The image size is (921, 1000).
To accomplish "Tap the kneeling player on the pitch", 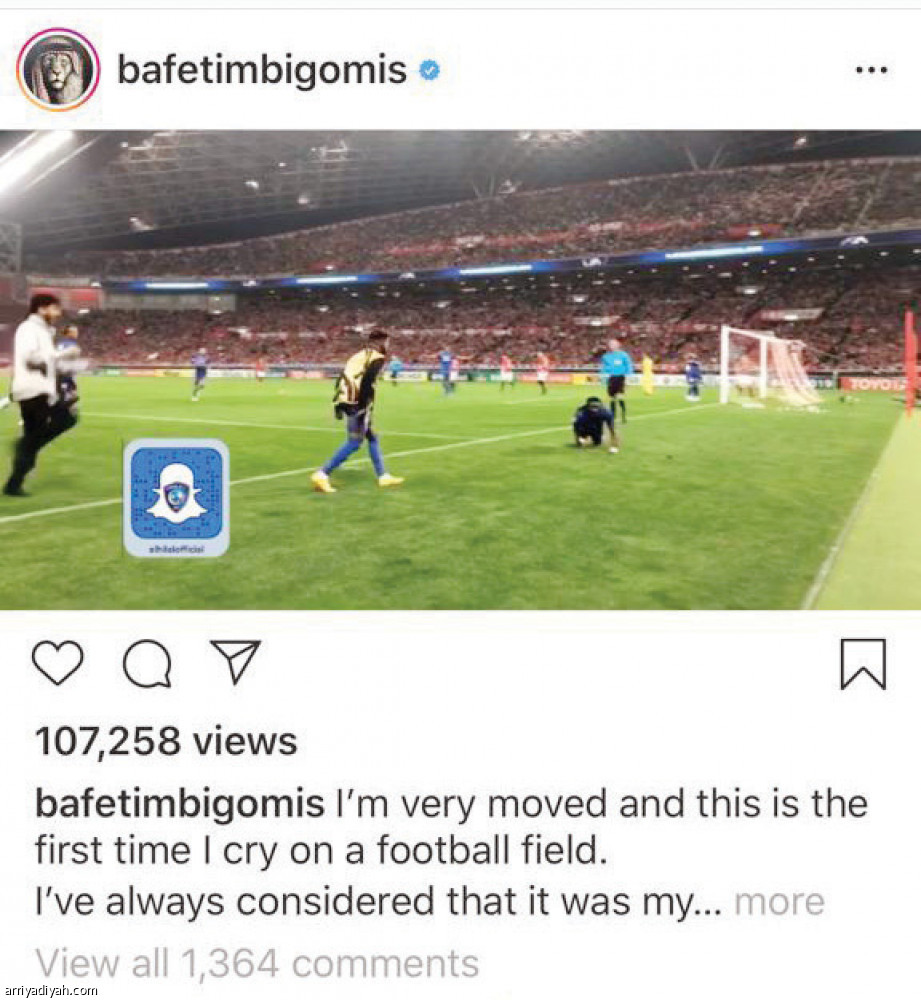I will coord(594,423).
